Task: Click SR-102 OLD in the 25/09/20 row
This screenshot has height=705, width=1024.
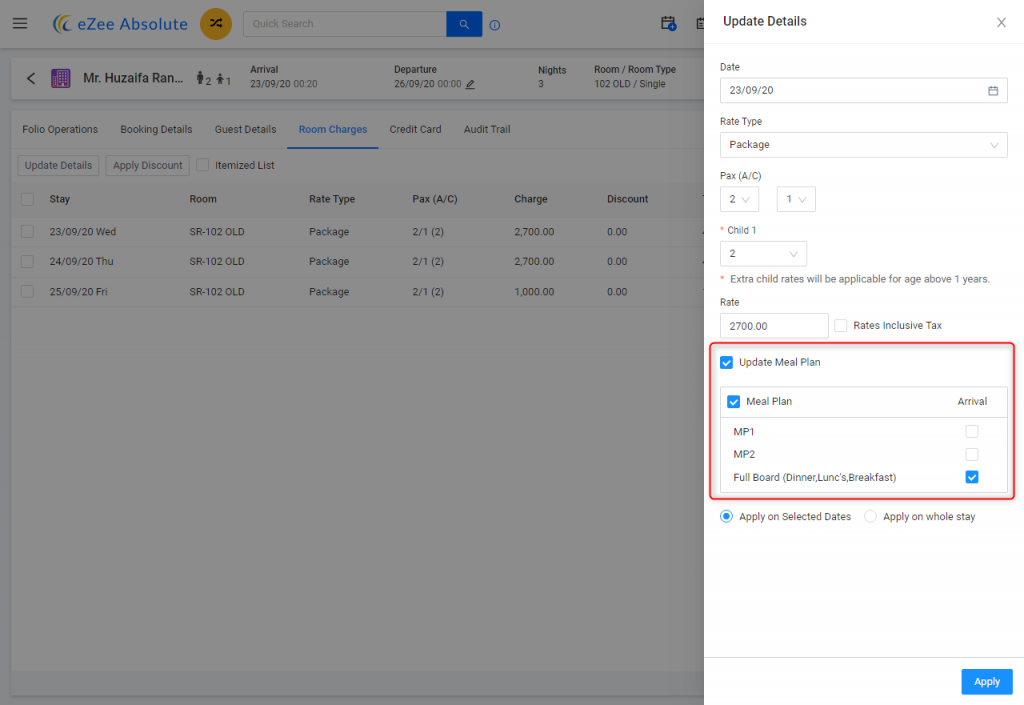Action: coord(217,292)
